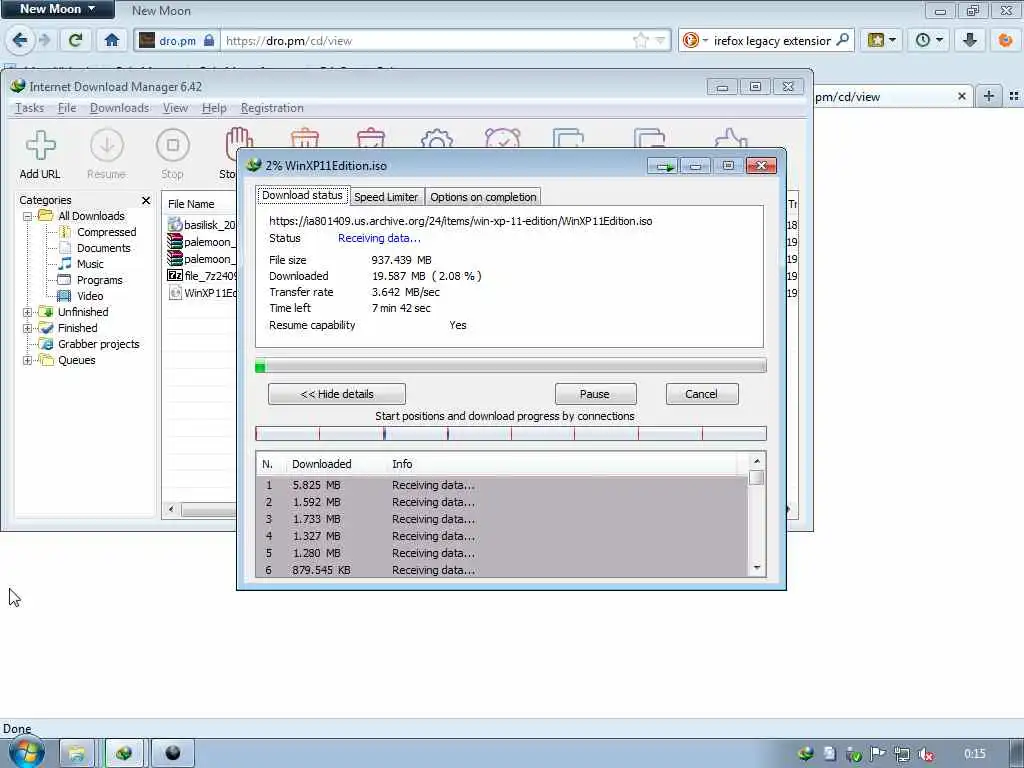Reload the page in New Moon
The image size is (1024, 768).
tap(76, 40)
